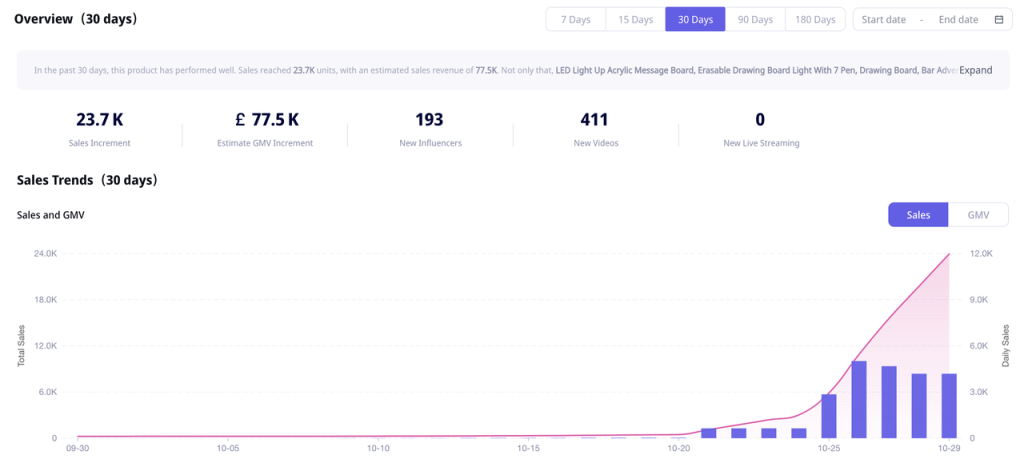Screen dimensions: 1024x471
Task: Toggle chart to GMV view
Action: 978,215
